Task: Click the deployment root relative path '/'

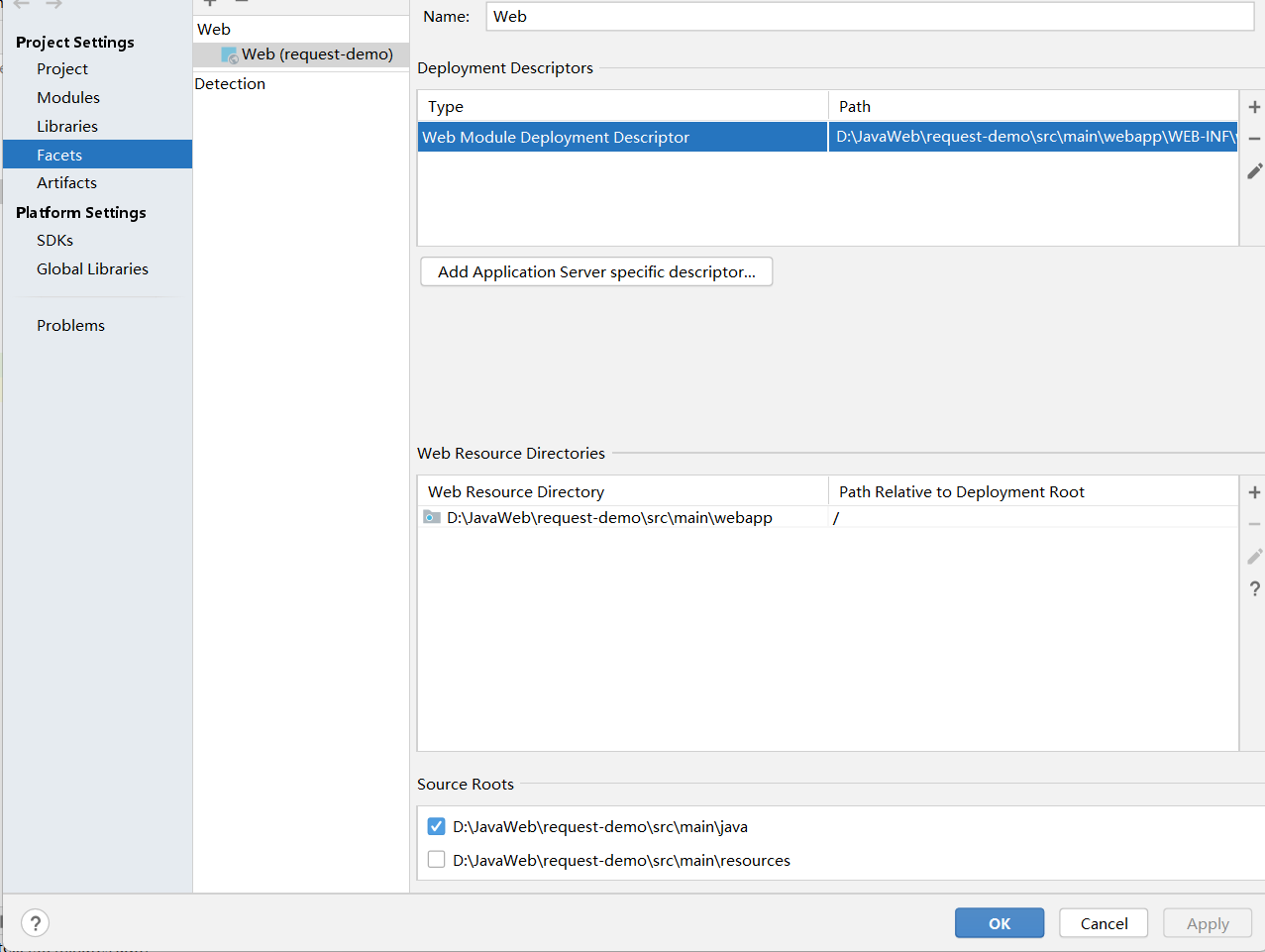Action: pos(836,517)
